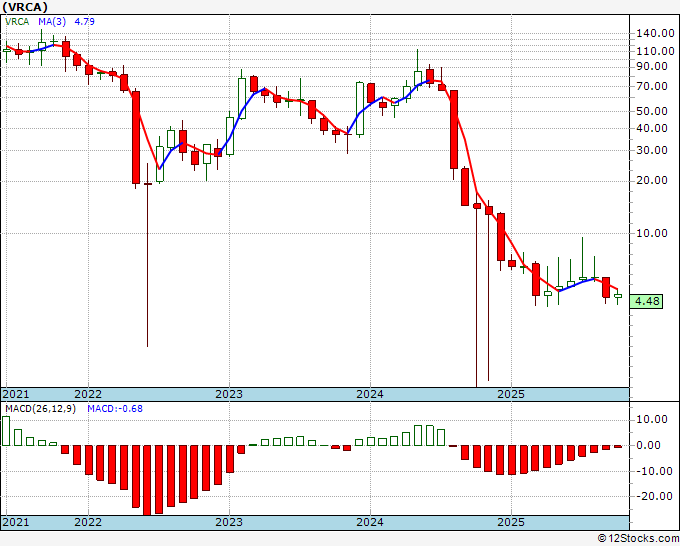Select the 2024 marker on price timeline
Image resolution: width=680 pixels, height=546 pixels.
click(x=370, y=394)
